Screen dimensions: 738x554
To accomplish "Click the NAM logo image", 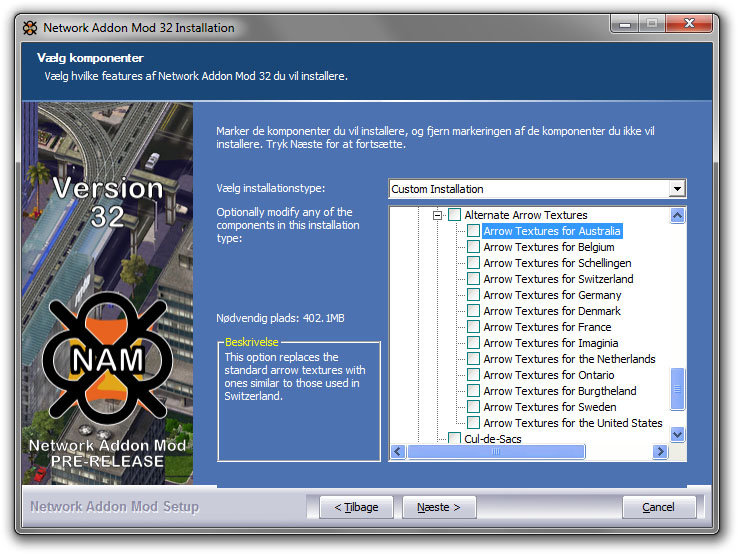I will pyautogui.click(x=108, y=357).
